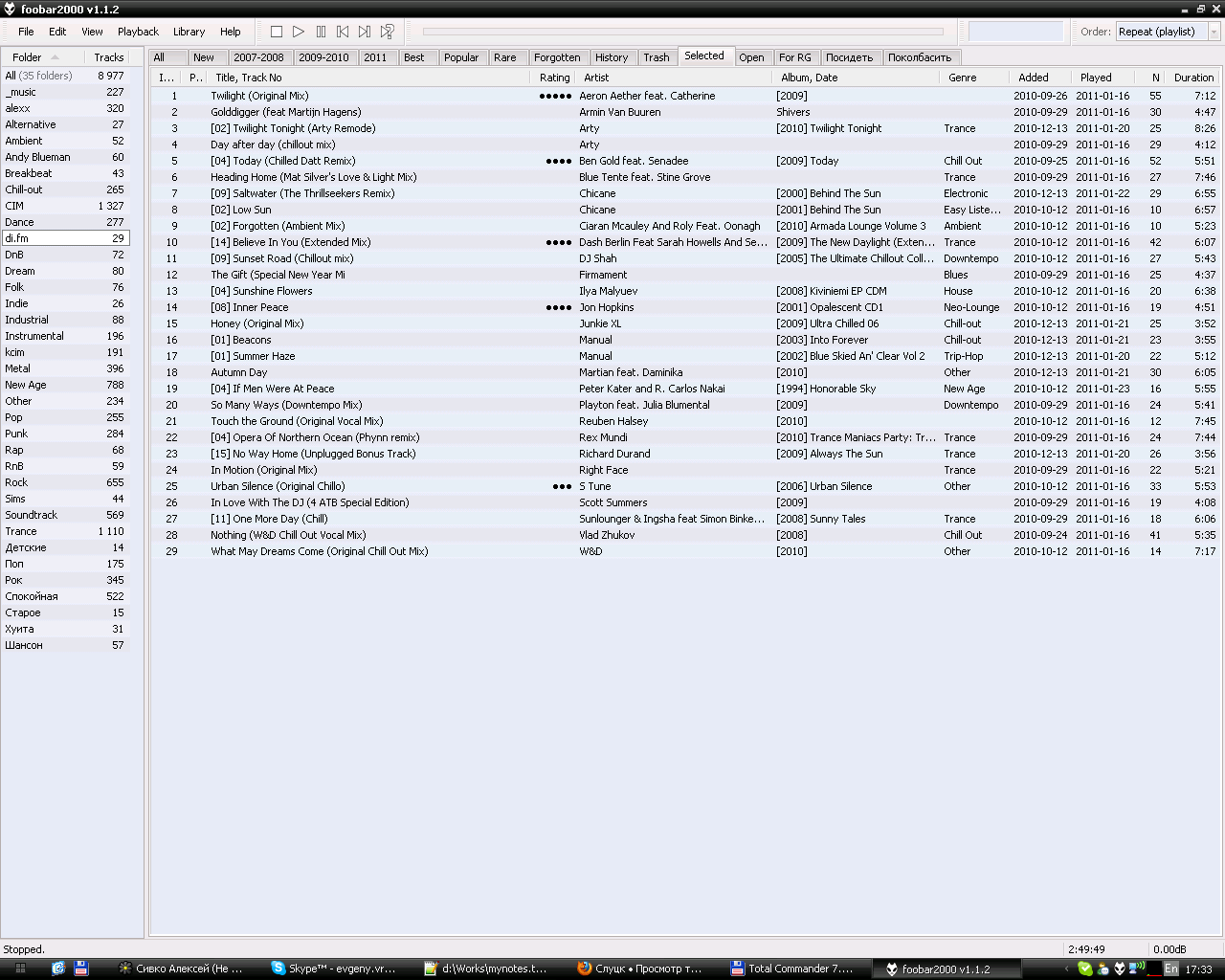The height and width of the screenshot is (980, 1225).
Task: Select the Soundtrack folder
Action: point(65,515)
